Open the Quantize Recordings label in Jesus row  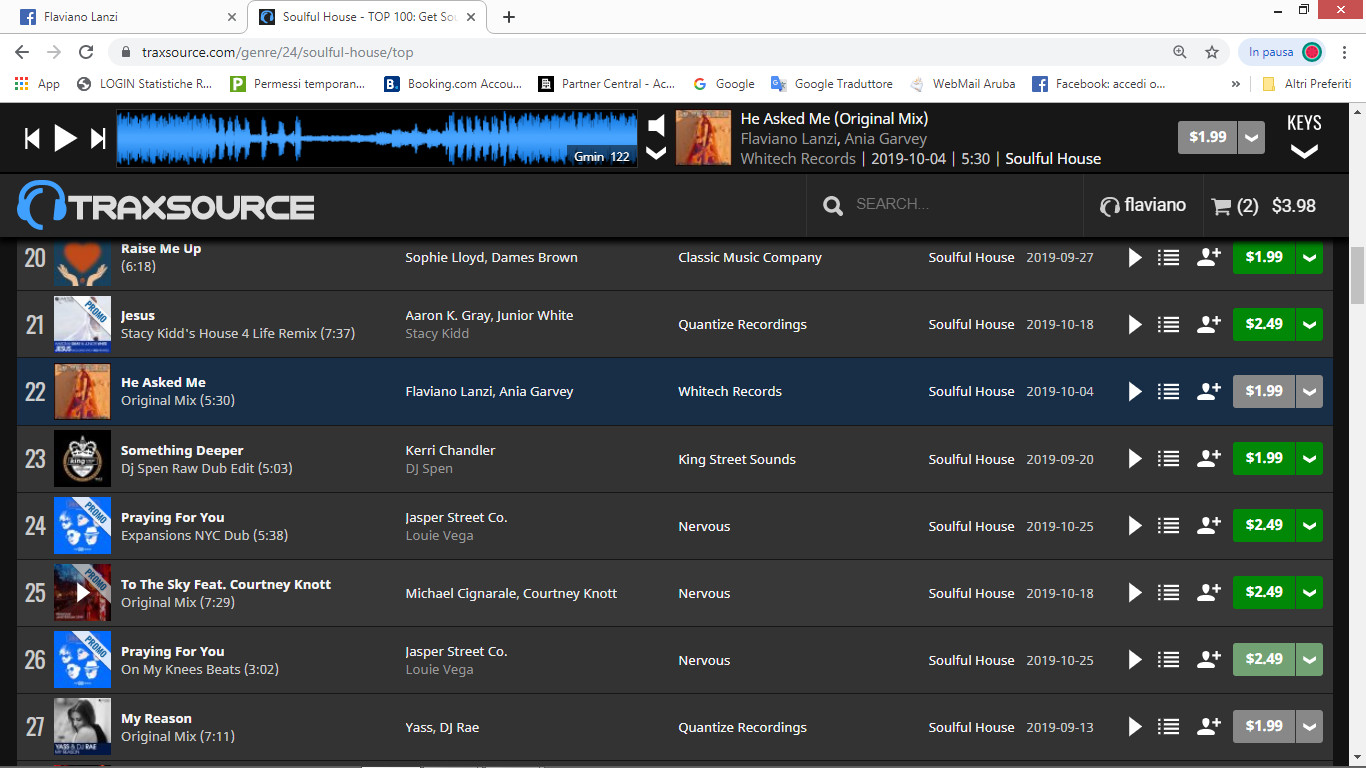point(742,325)
